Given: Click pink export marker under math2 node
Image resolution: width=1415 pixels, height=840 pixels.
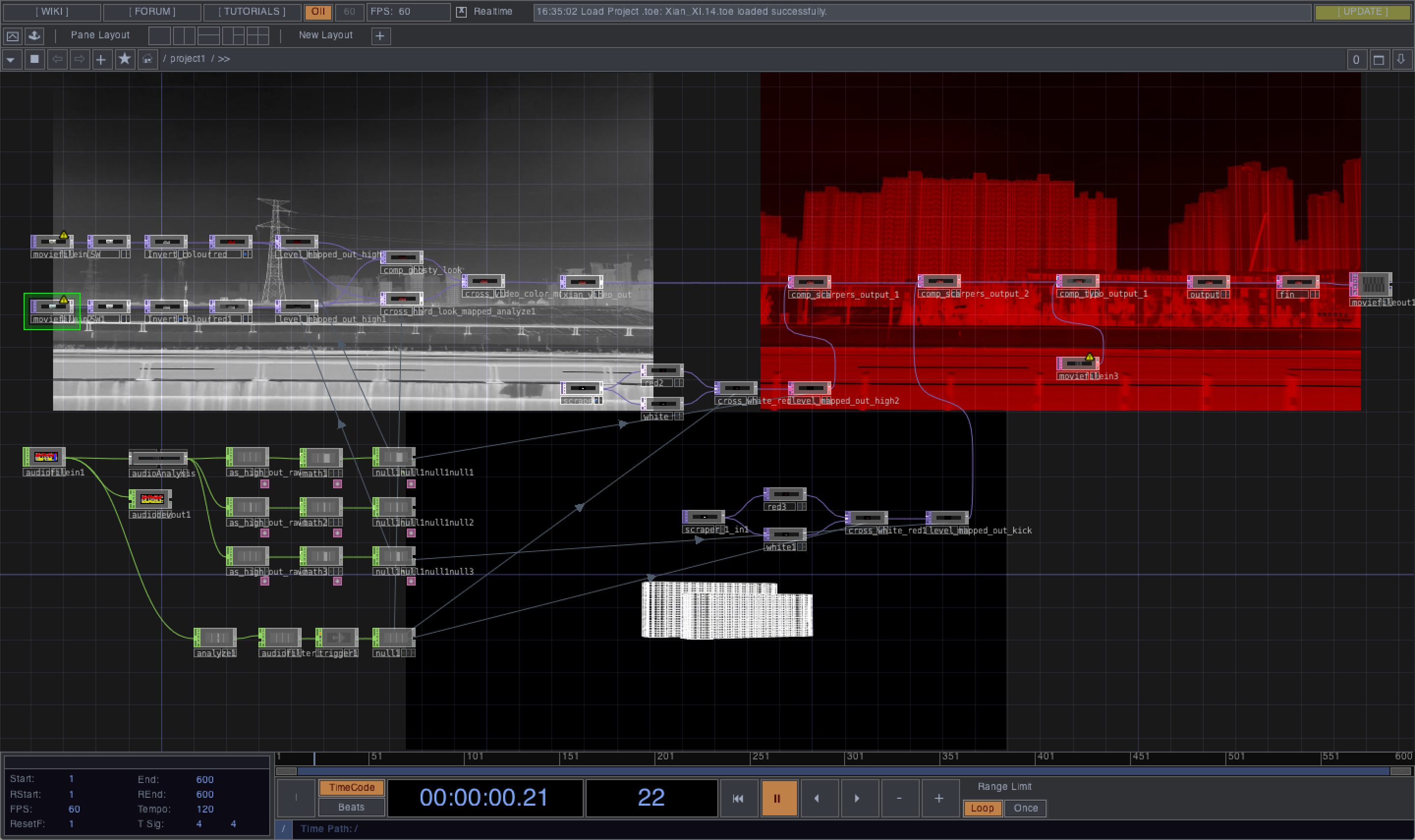Looking at the screenshot, I should point(338,533).
